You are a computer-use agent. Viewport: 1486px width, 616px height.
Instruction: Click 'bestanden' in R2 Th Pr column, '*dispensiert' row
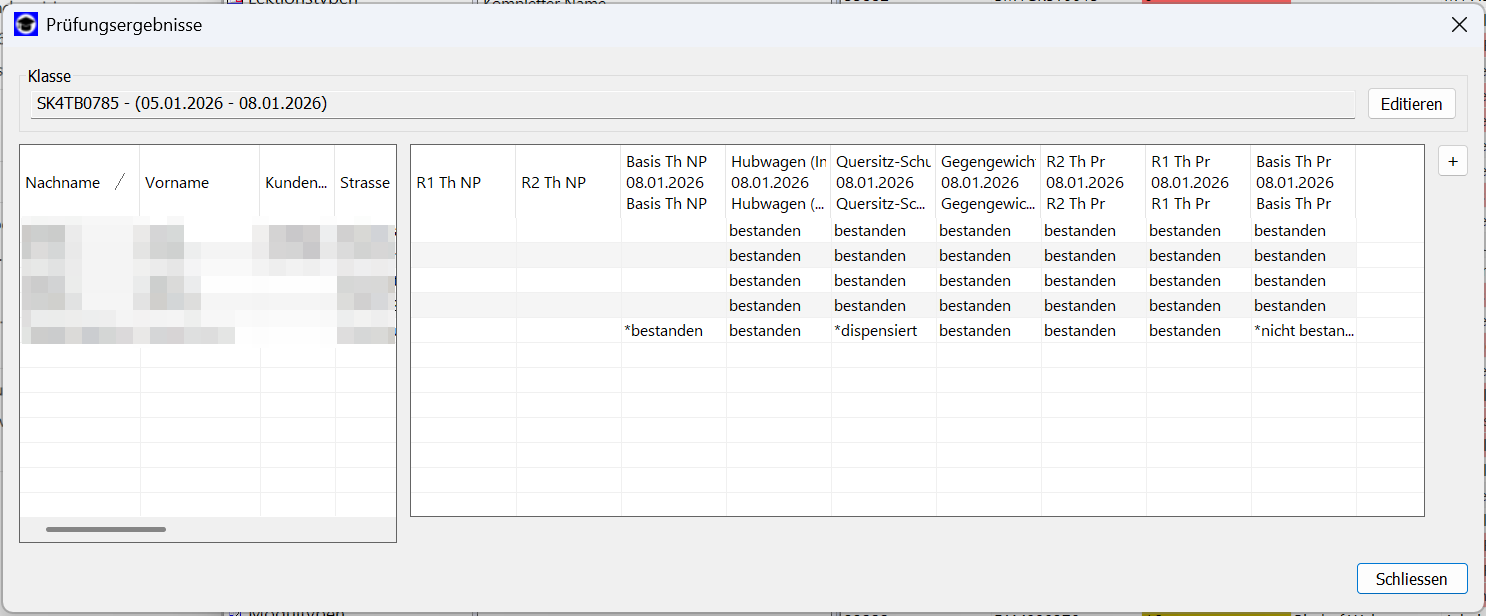pyautogui.click(x=1093, y=330)
